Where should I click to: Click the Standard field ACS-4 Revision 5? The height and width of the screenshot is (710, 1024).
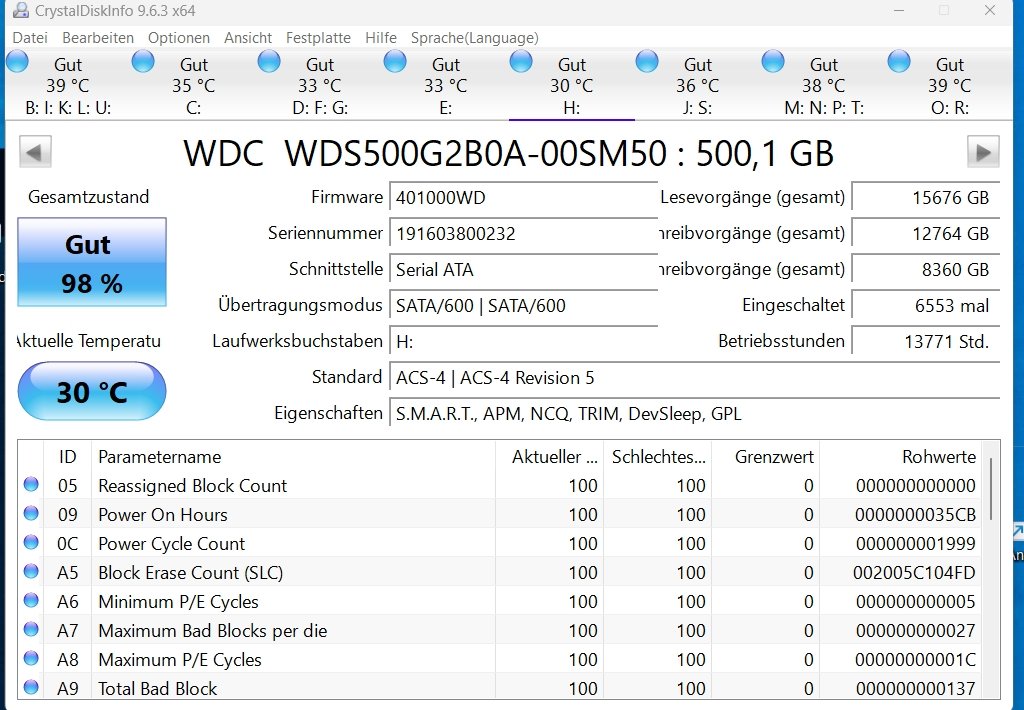pyautogui.click(x=694, y=378)
